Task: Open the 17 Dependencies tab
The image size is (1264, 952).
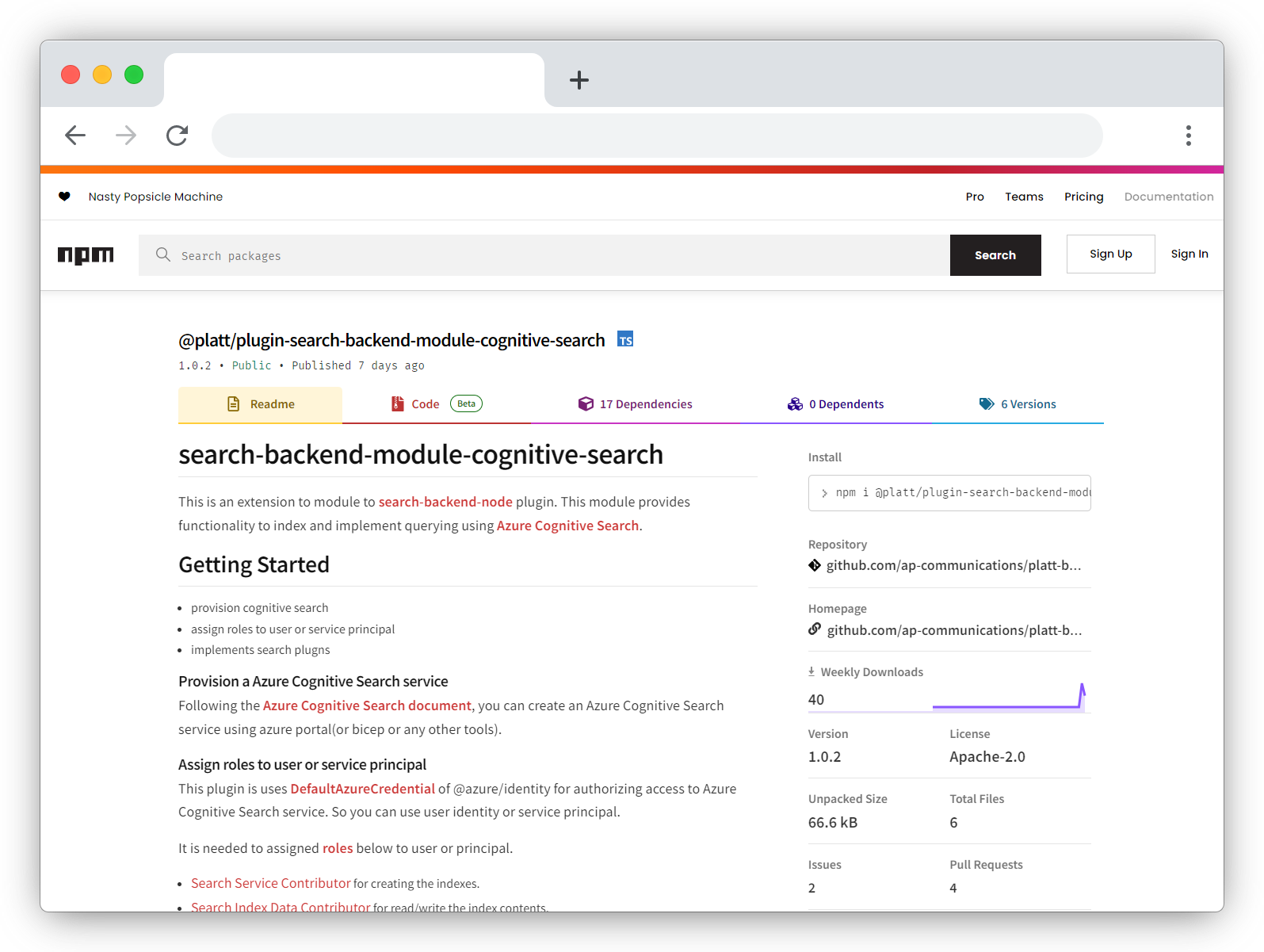Action: pos(636,404)
